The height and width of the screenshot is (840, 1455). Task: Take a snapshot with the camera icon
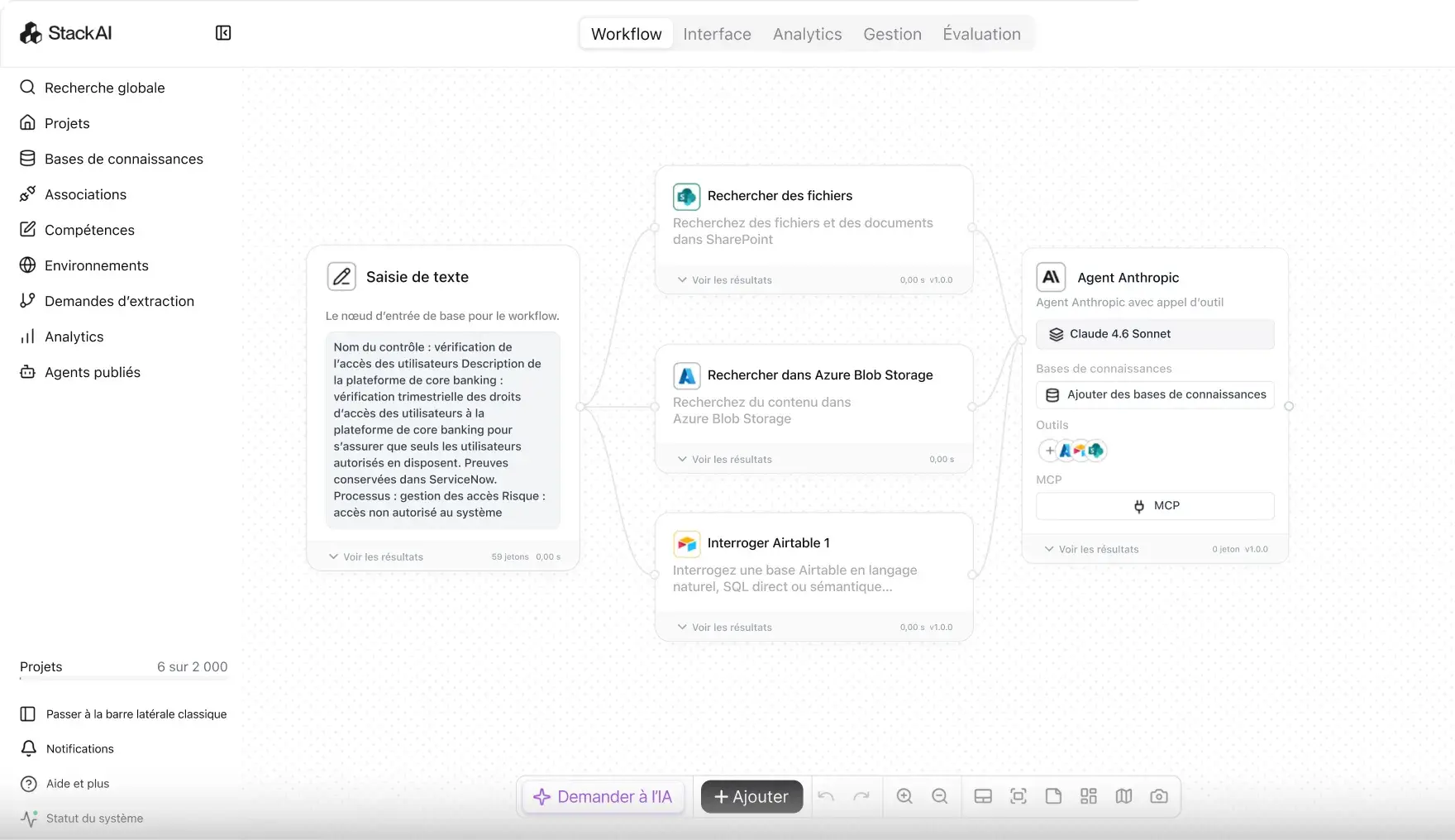[1159, 796]
